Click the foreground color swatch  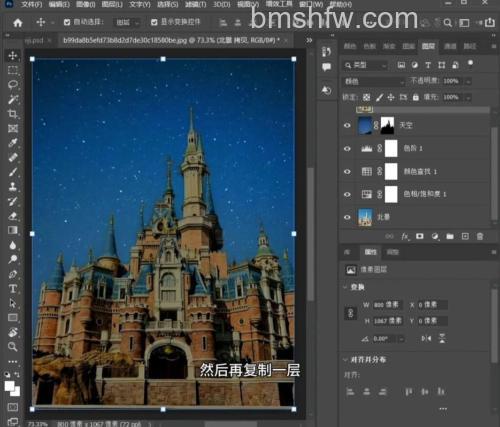(9, 386)
